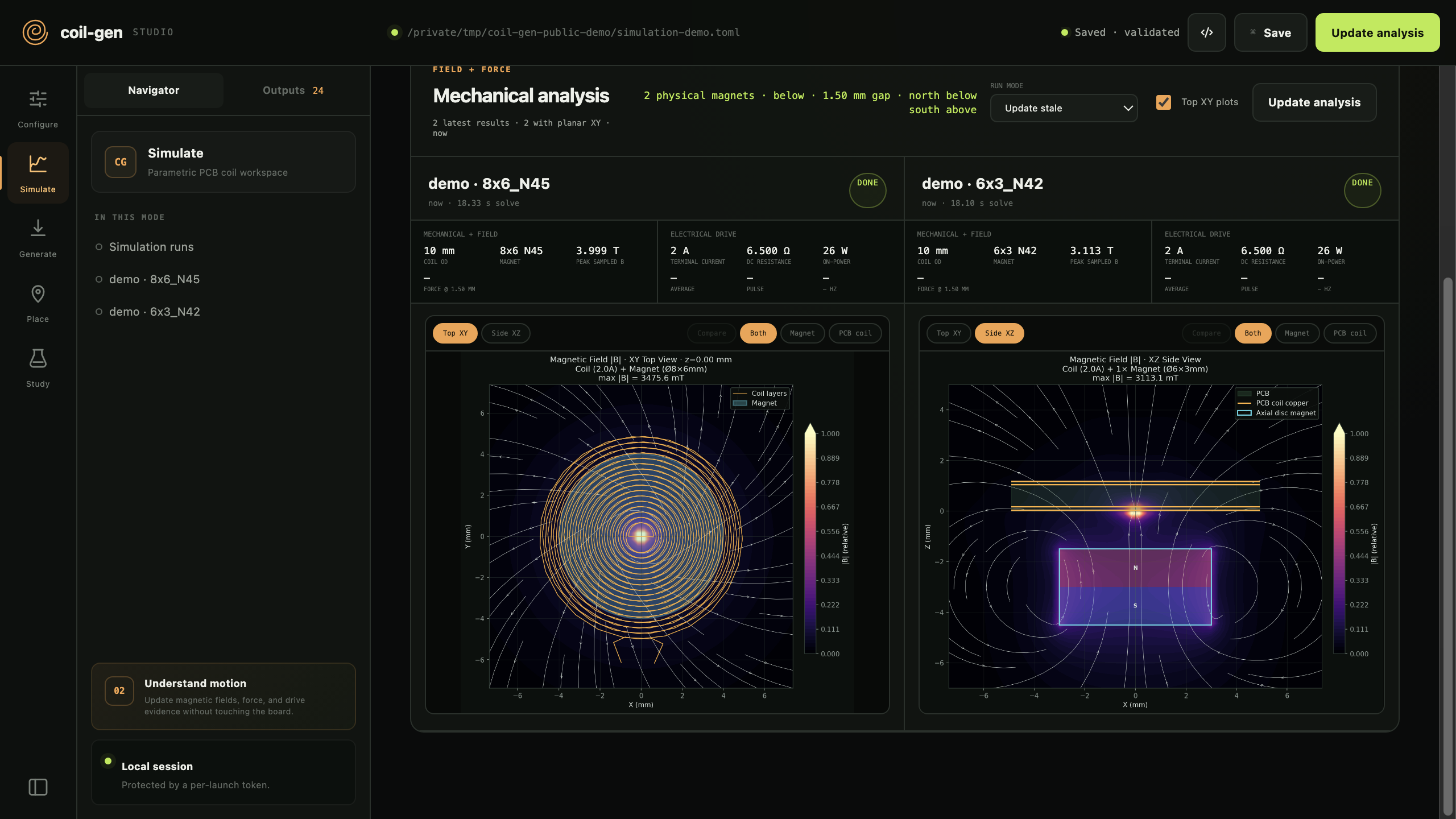The image size is (1456, 819).
Task: Open the code view button
Action: coord(1206,32)
